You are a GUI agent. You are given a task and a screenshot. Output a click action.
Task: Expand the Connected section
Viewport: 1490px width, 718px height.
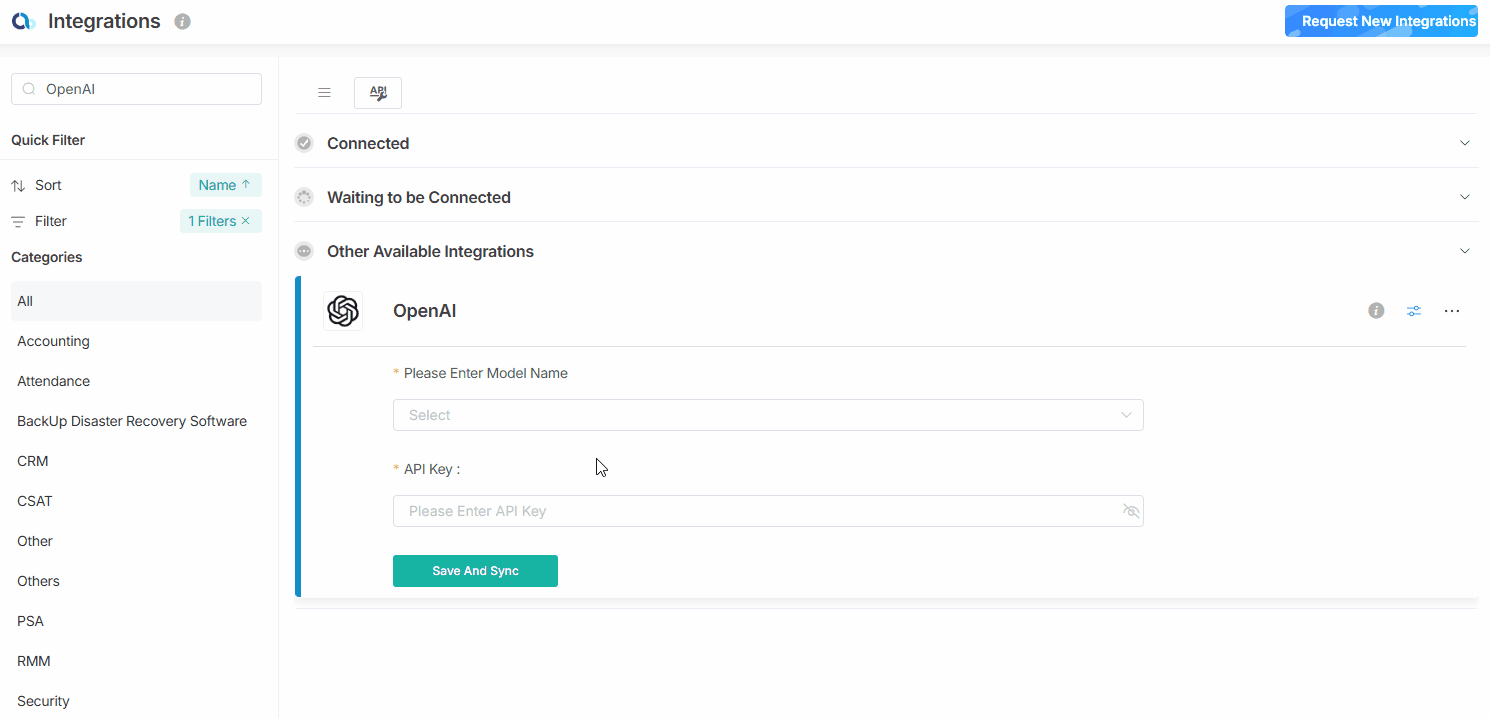(1464, 143)
